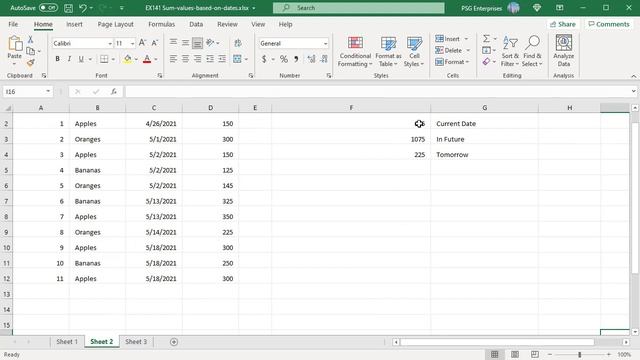
Task: Click the Format cells button
Action: [x=453, y=62]
